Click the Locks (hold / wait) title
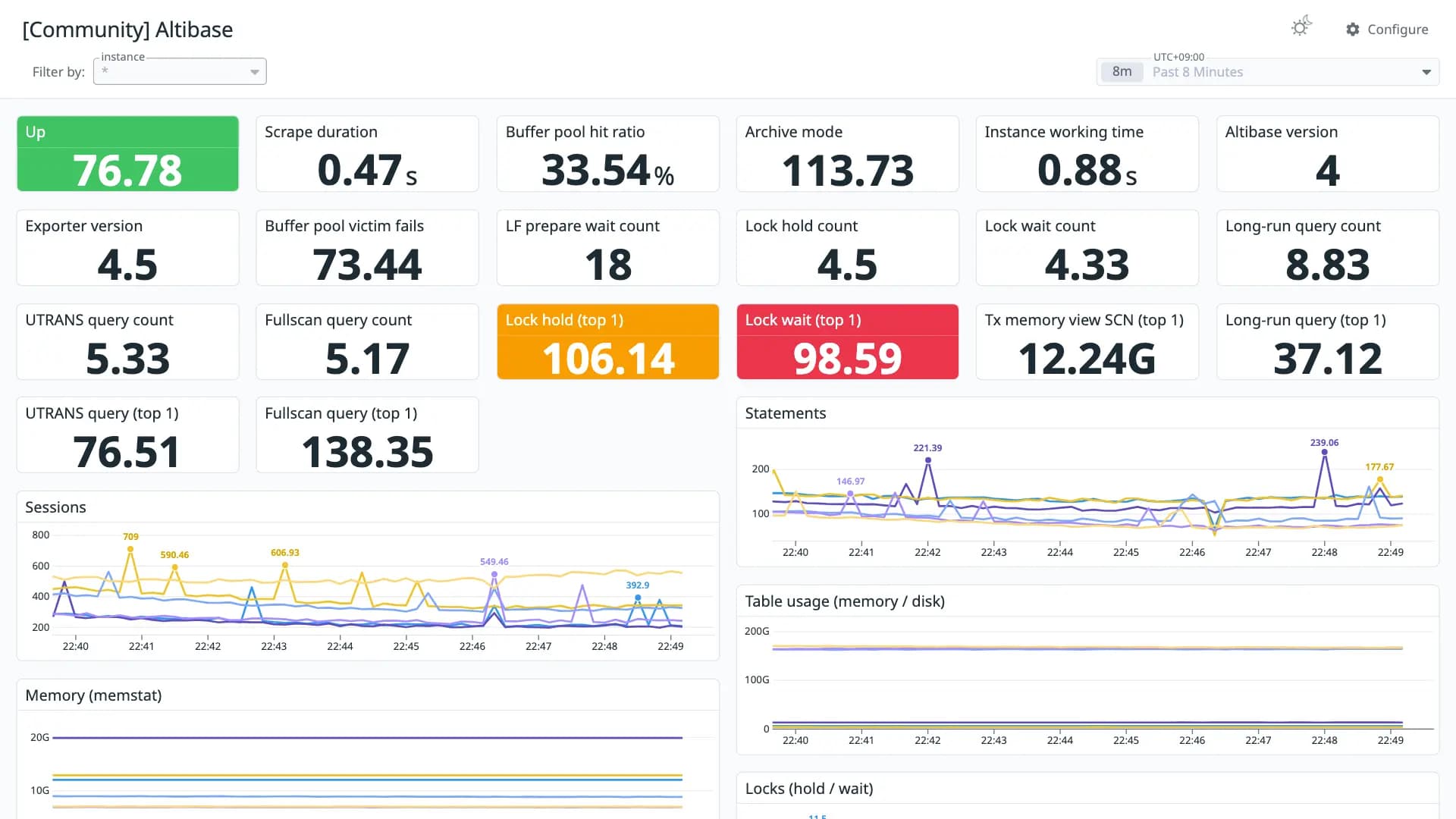The height and width of the screenshot is (819, 1456). [809, 789]
